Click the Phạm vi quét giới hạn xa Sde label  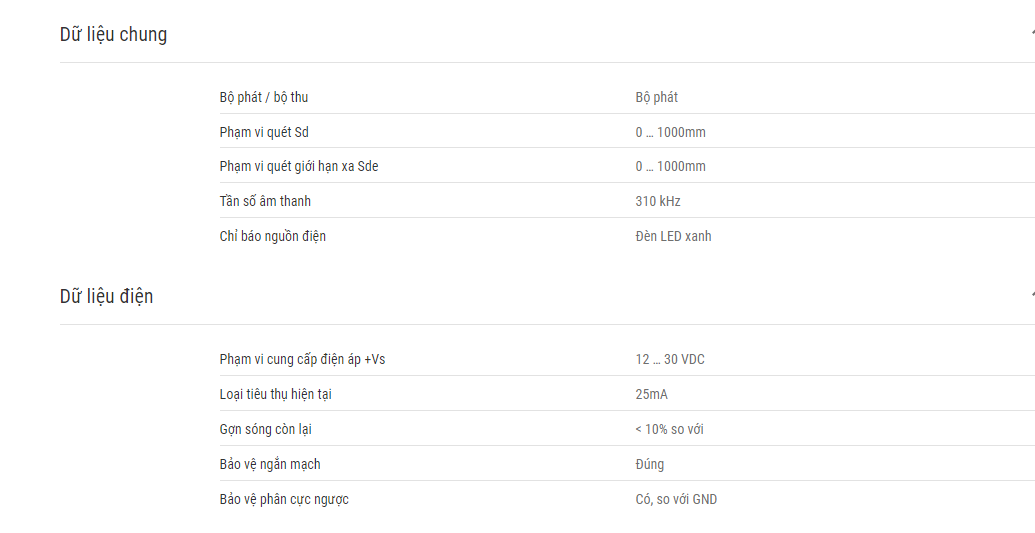(298, 166)
